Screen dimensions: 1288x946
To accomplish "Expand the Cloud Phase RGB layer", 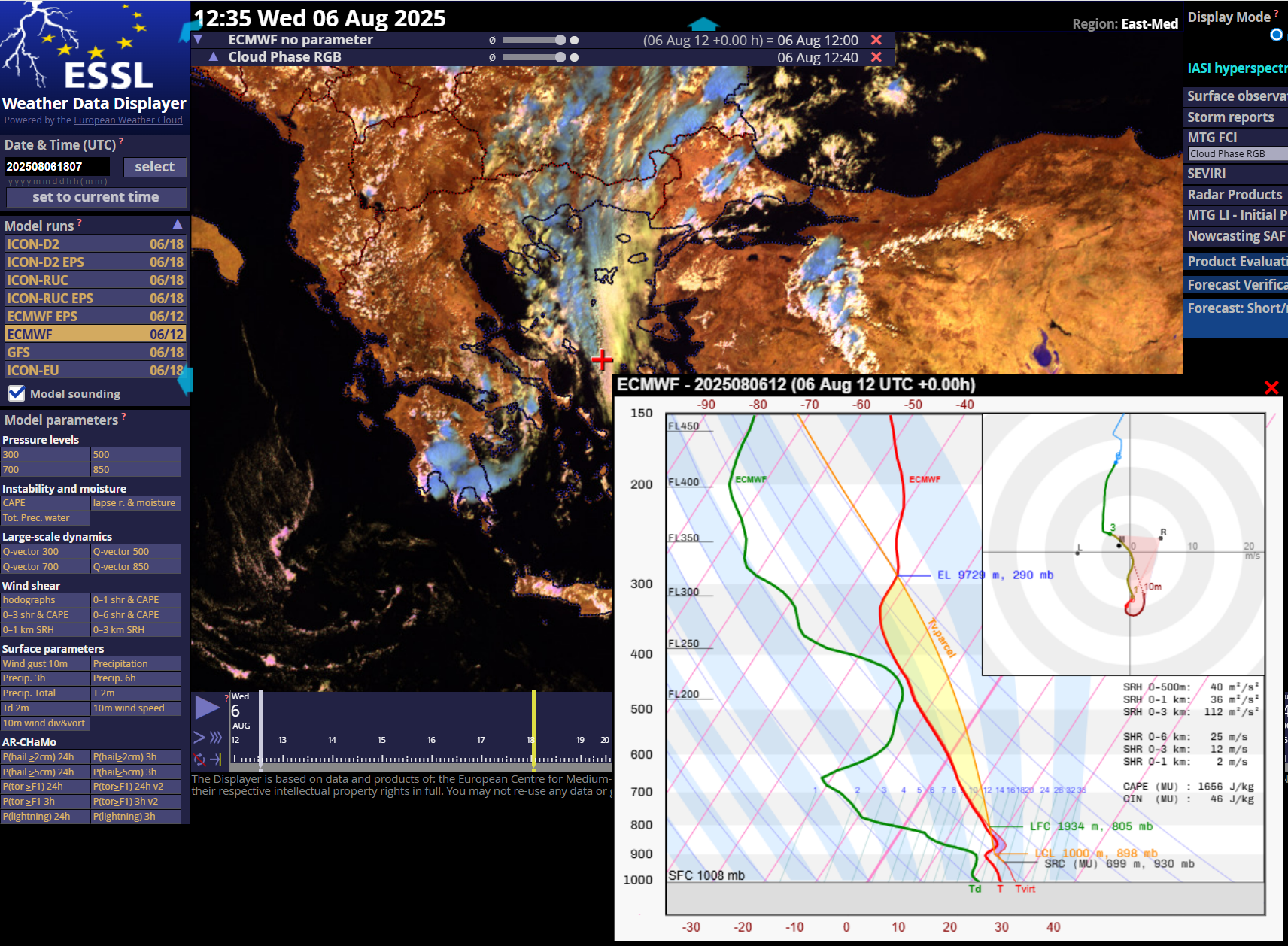I will (214, 56).
